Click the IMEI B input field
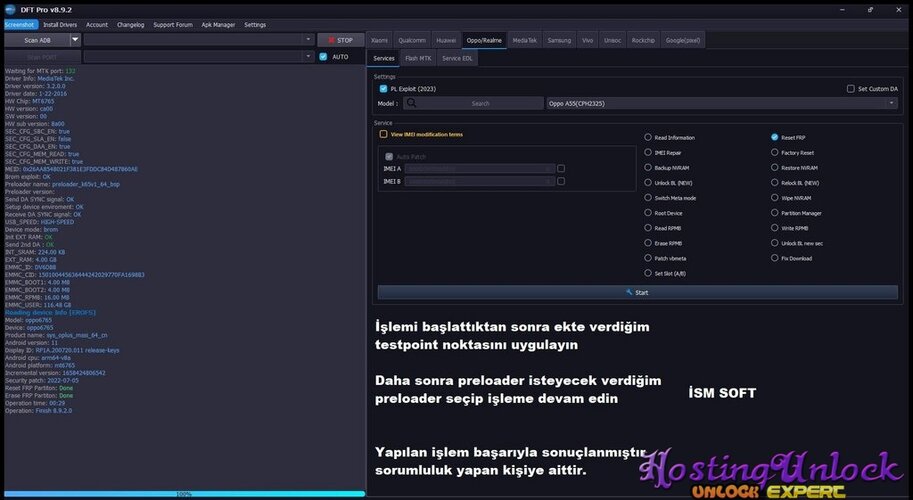Screen dimensions: 913x500 point(479,182)
